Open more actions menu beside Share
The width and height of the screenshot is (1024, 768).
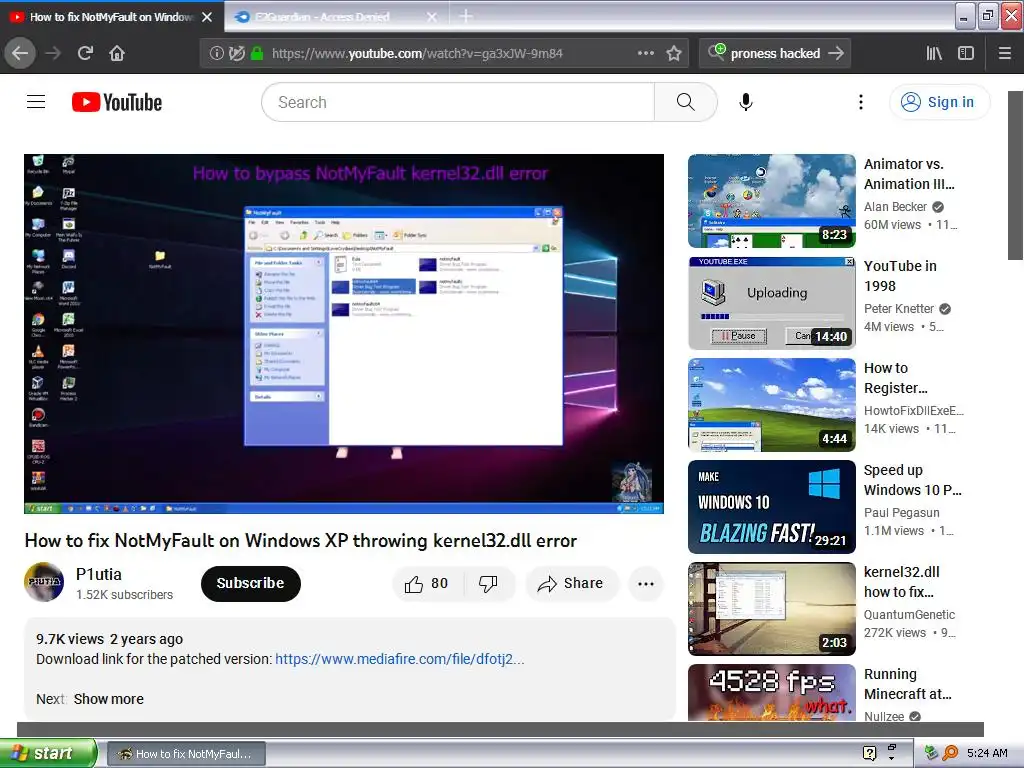click(x=646, y=584)
